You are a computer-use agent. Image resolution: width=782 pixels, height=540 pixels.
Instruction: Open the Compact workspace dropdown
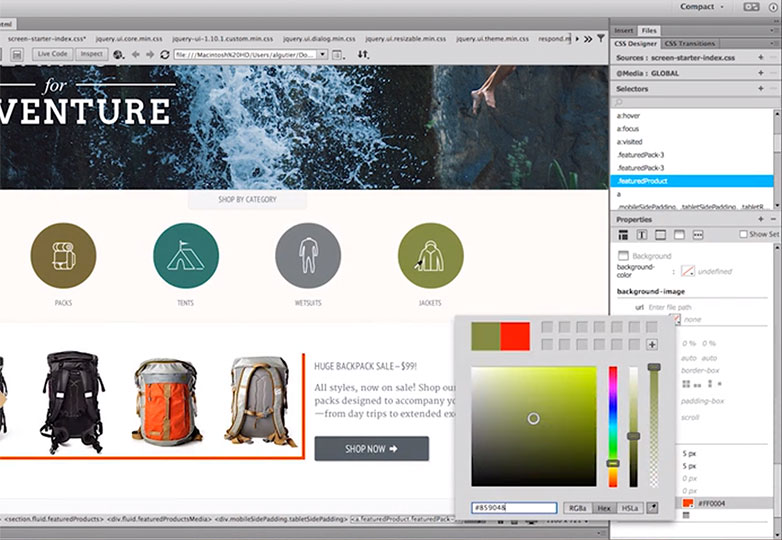click(x=702, y=7)
